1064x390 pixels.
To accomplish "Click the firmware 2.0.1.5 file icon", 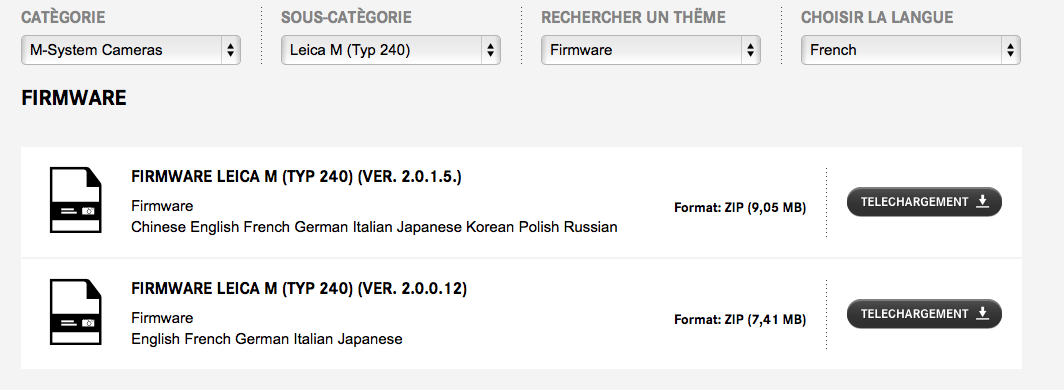I will [x=75, y=200].
